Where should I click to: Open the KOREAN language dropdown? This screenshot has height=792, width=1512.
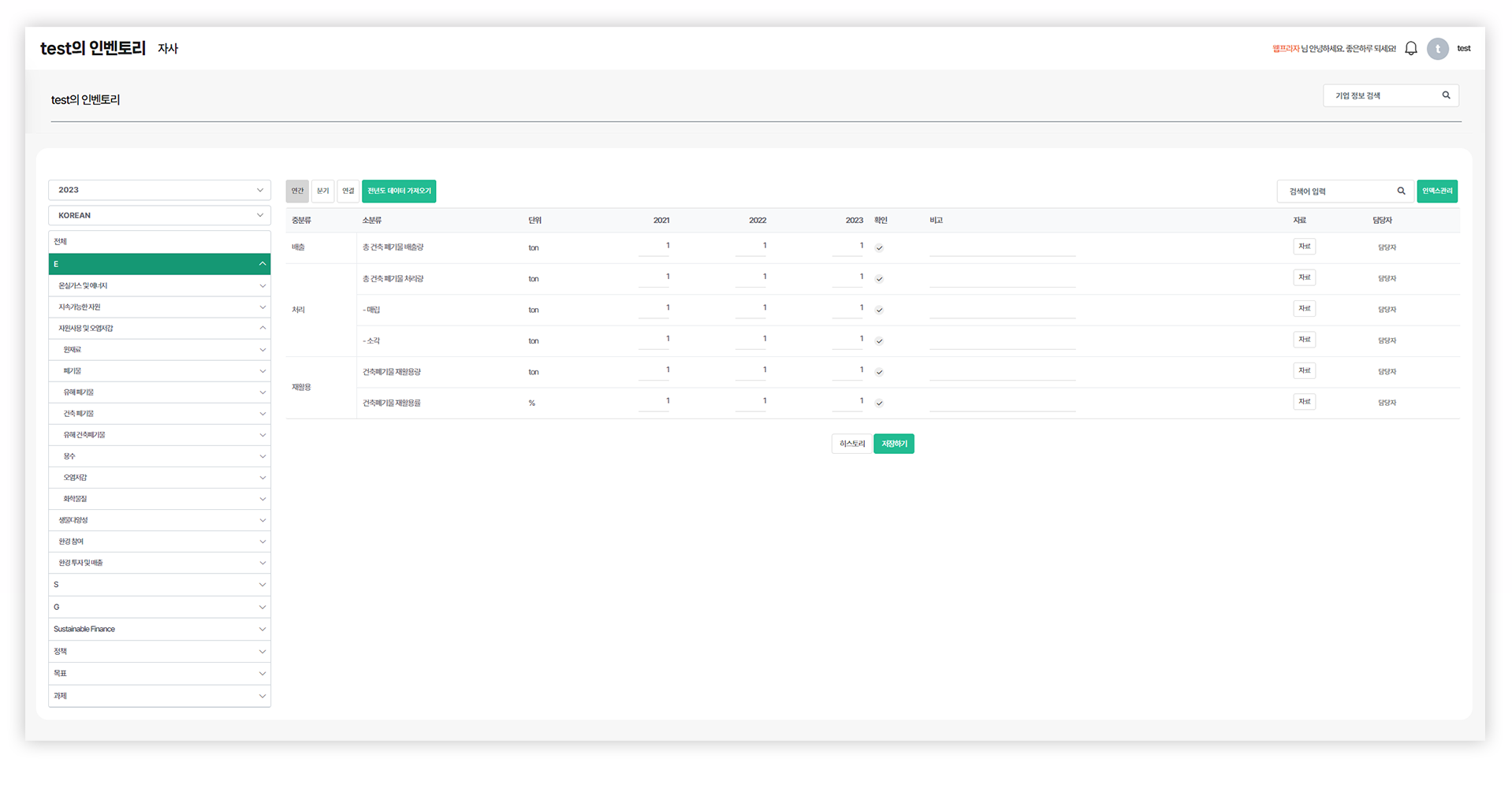click(x=159, y=215)
